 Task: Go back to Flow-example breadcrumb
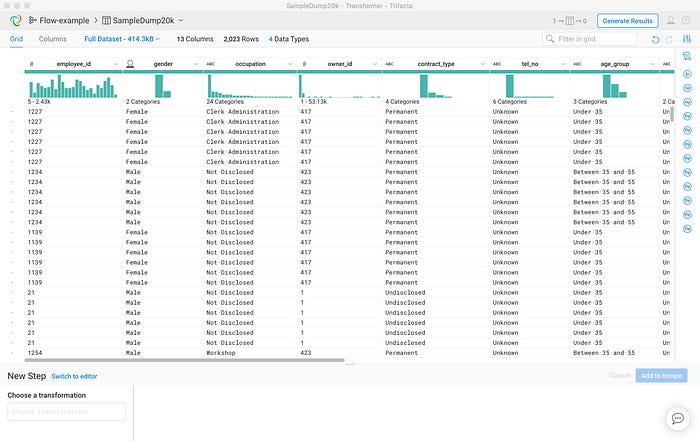[x=64, y=21]
